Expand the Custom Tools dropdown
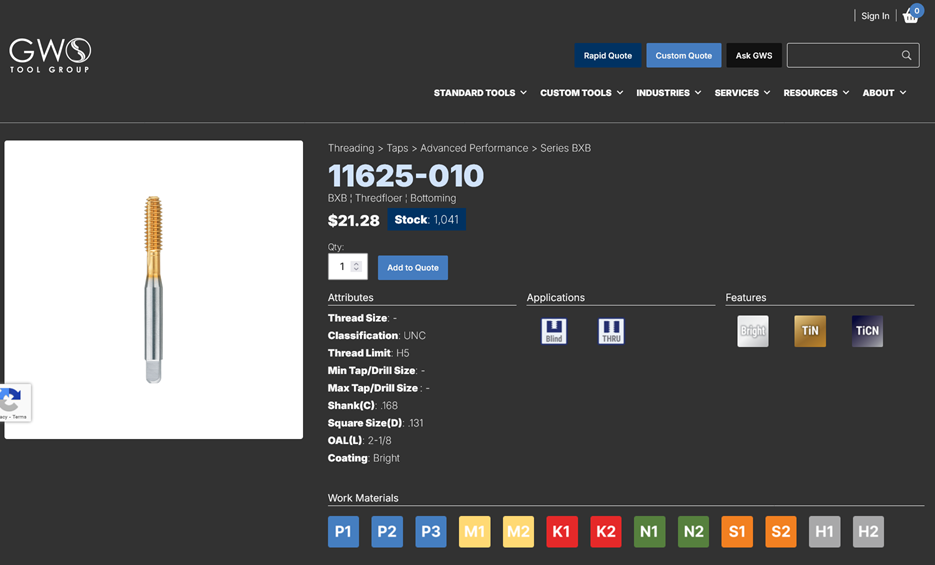935x565 pixels. tap(581, 93)
